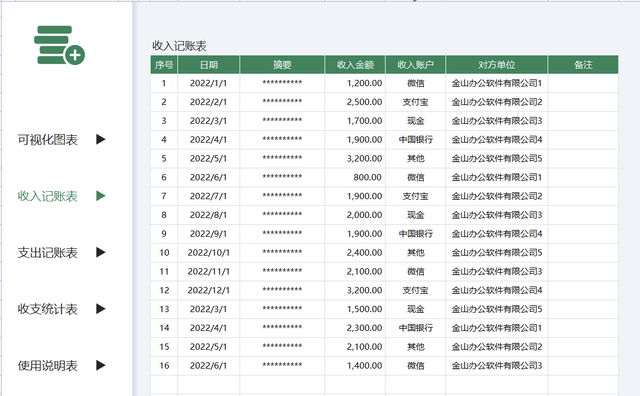This screenshot has height=396, width=640.
Task: Select the 对方单位 column header
Action: pyautogui.click(x=497, y=65)
